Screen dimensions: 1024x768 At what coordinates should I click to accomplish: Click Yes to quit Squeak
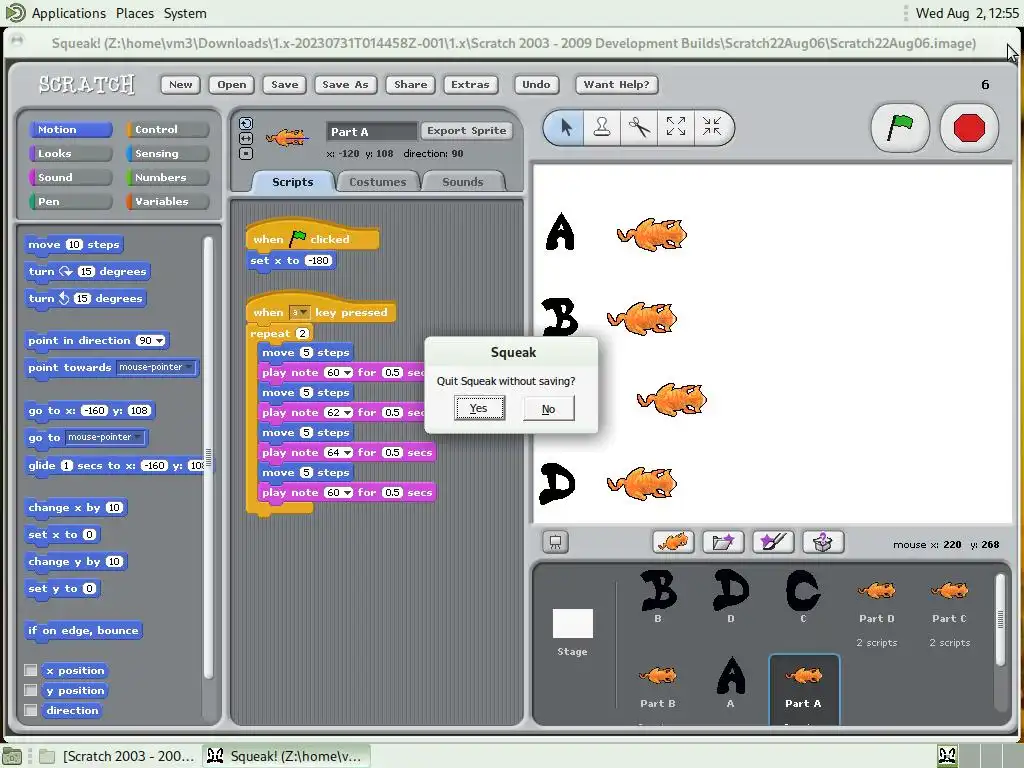[x=479, y=408]
